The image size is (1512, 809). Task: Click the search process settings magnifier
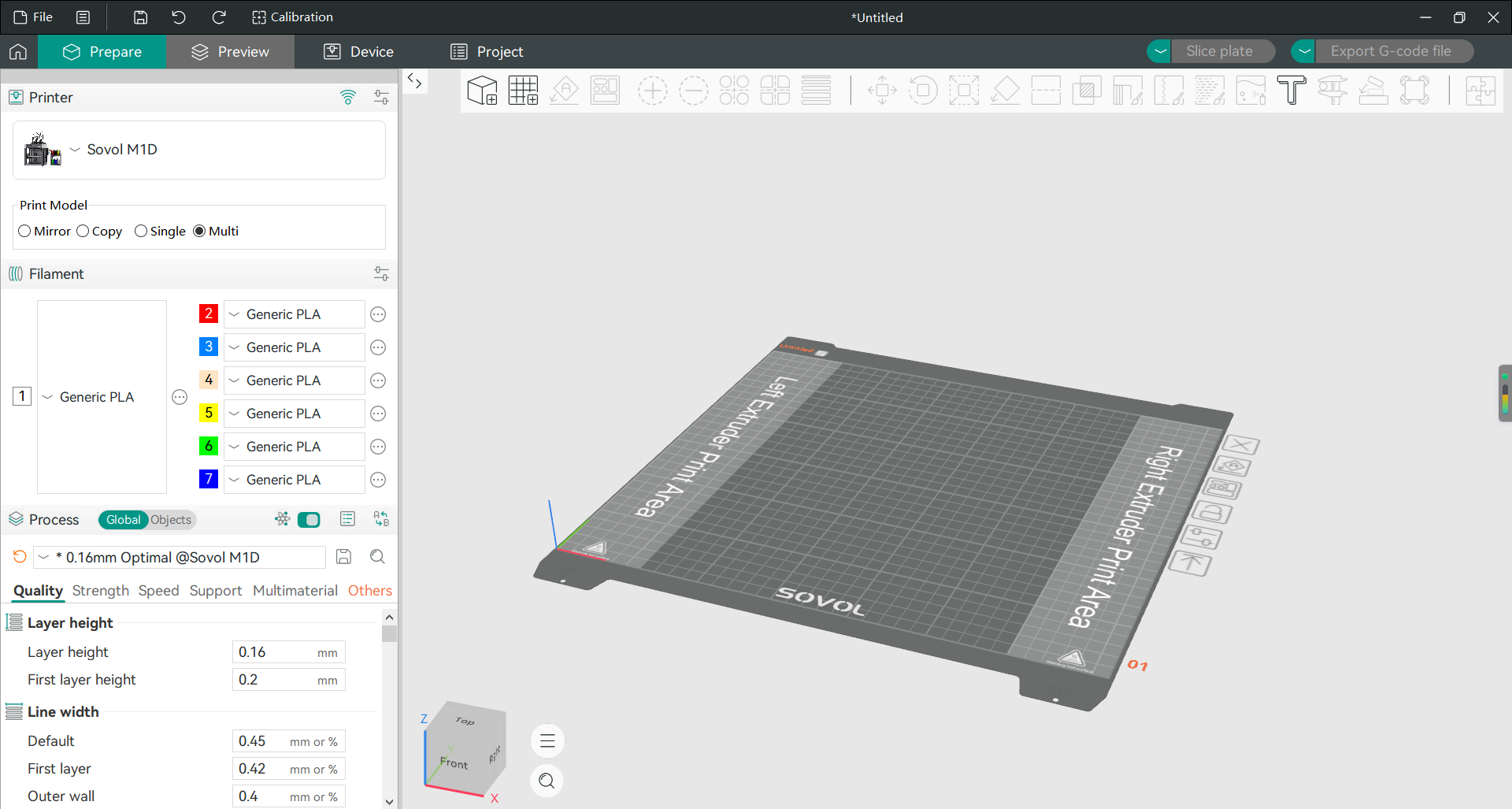click(378, 557)
